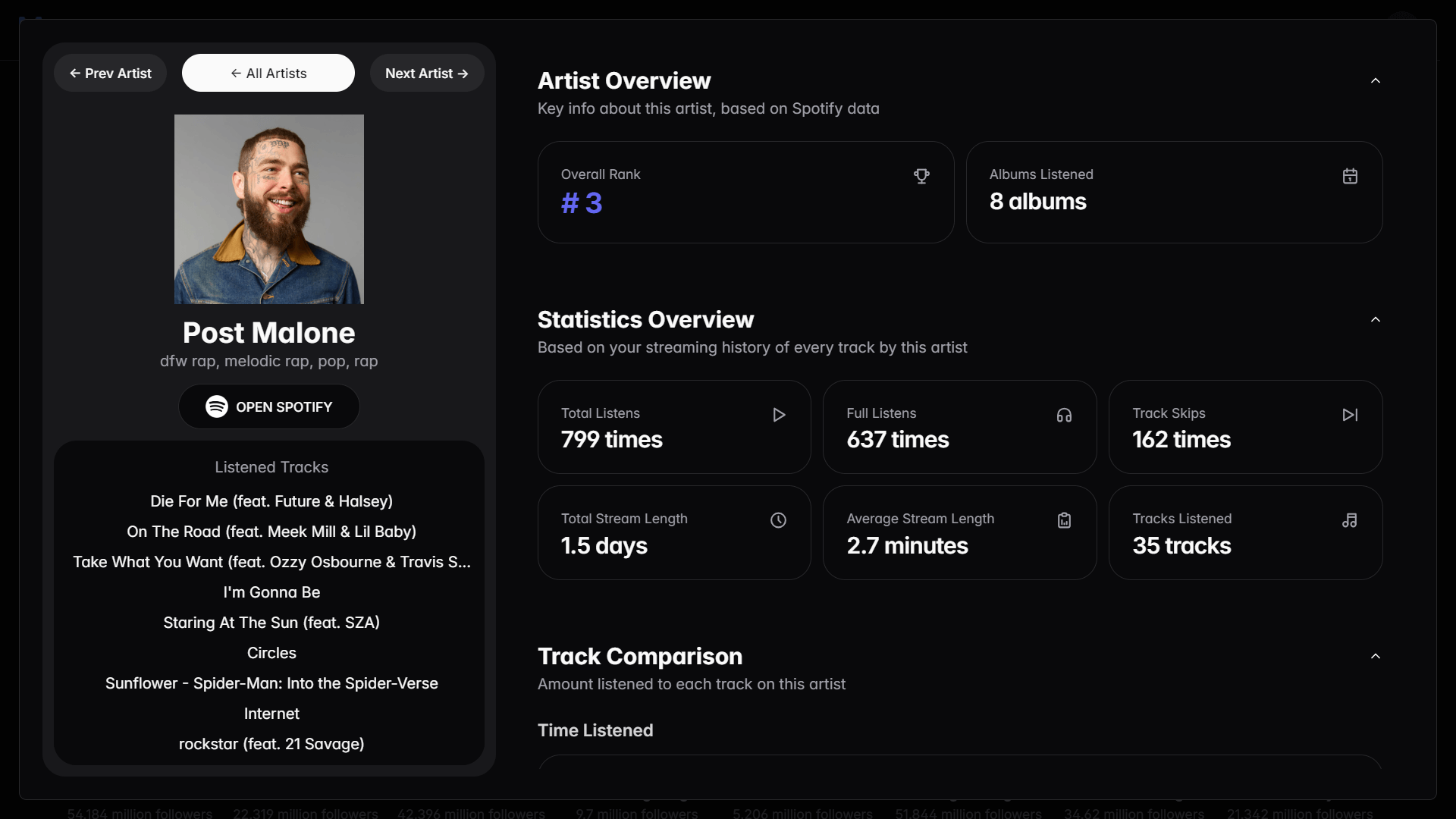This screenshot has width=1456, height=819.
Task: Click the 2.7 minutes average value
Action: pyautogui.click(x=907, y=546)
